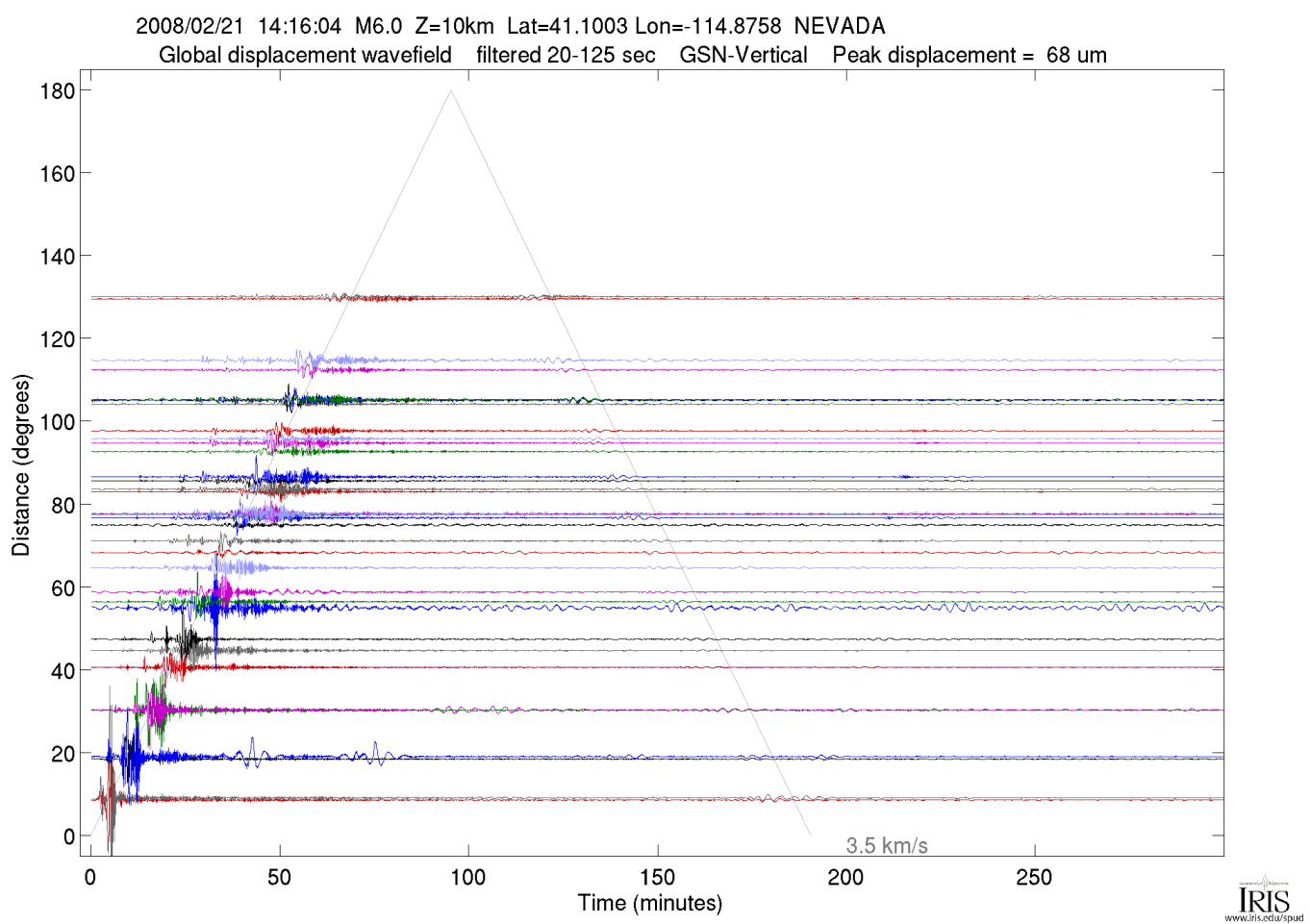Click the GSN-Vertical label
This screenshot has height=924, width=1310.
743,55
